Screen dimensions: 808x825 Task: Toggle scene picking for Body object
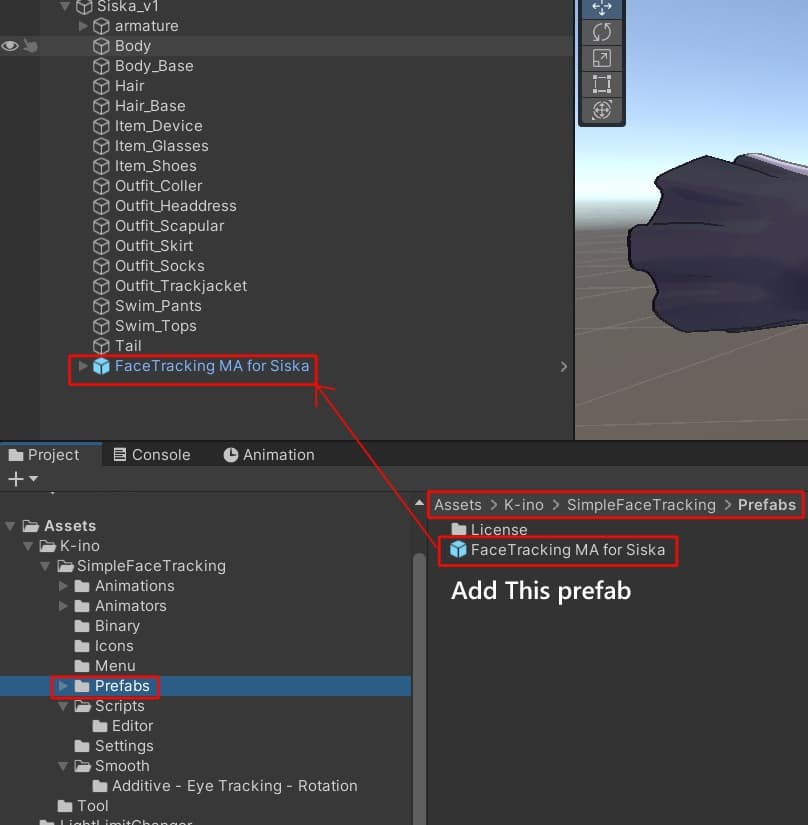tap(30, 46)
